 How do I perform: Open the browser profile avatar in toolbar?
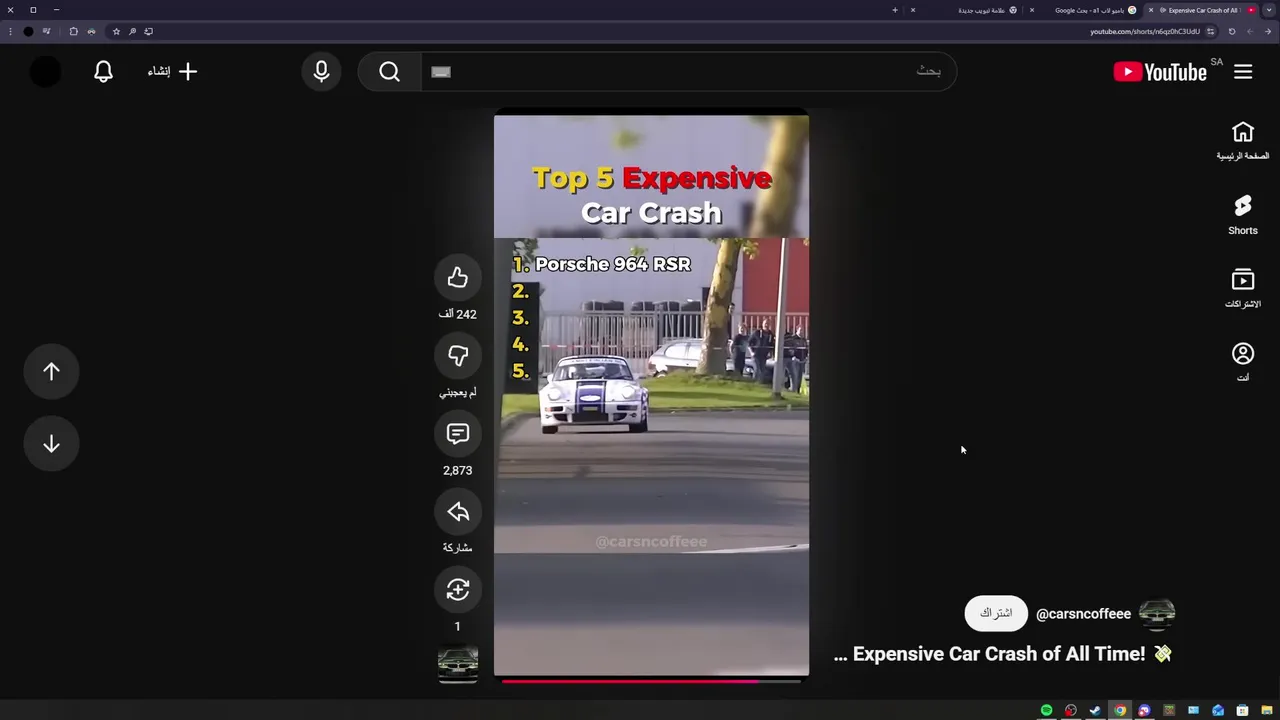pyautogui.click(x=28, y=31)
